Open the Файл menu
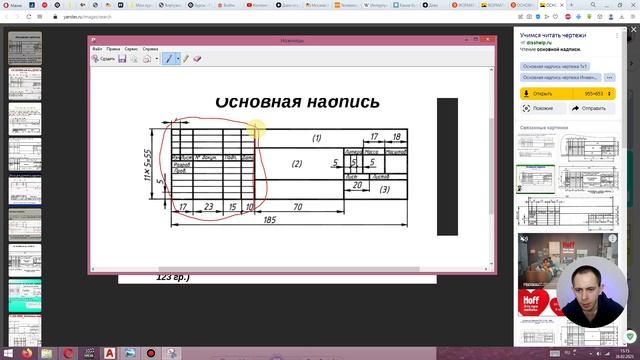Screen dimensions: 640x360 tap(97, 49)
